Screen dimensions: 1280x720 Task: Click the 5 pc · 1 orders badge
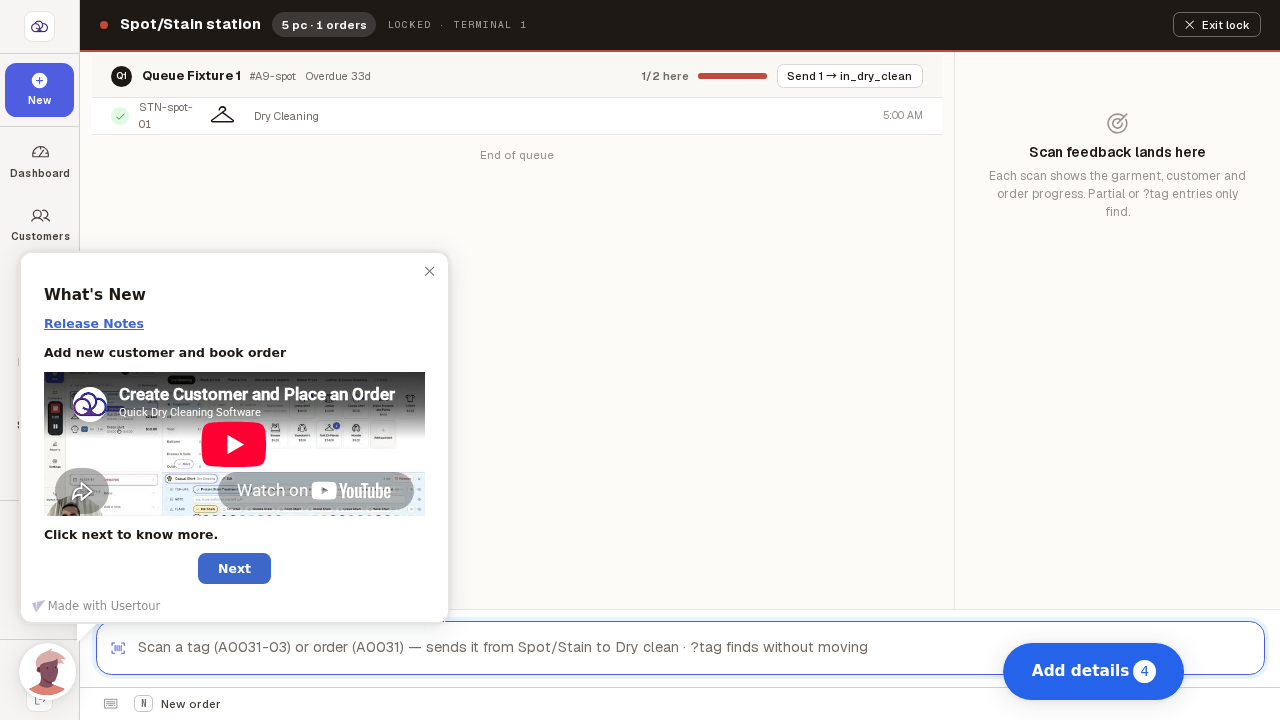pos(324,25)
